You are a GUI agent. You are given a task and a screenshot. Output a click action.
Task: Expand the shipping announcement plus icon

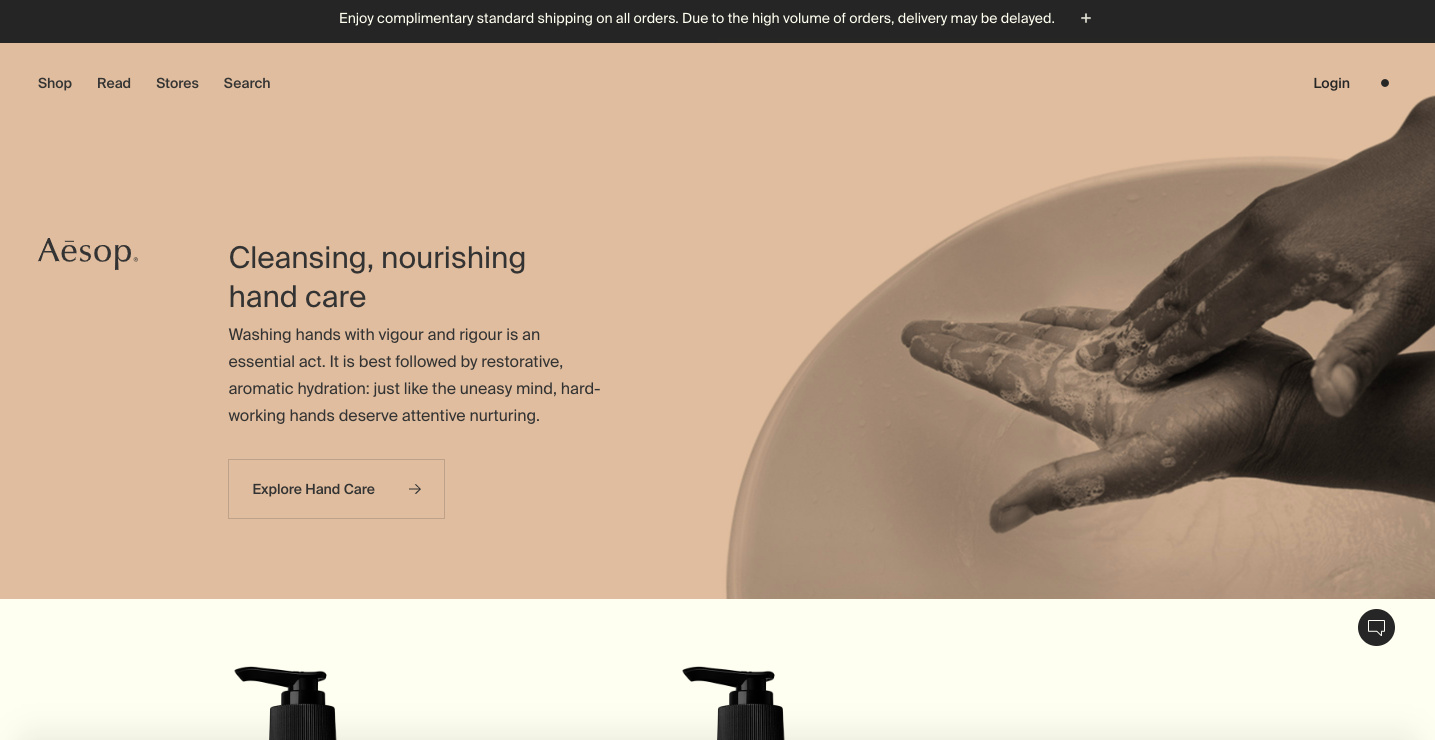point(1086,18)
